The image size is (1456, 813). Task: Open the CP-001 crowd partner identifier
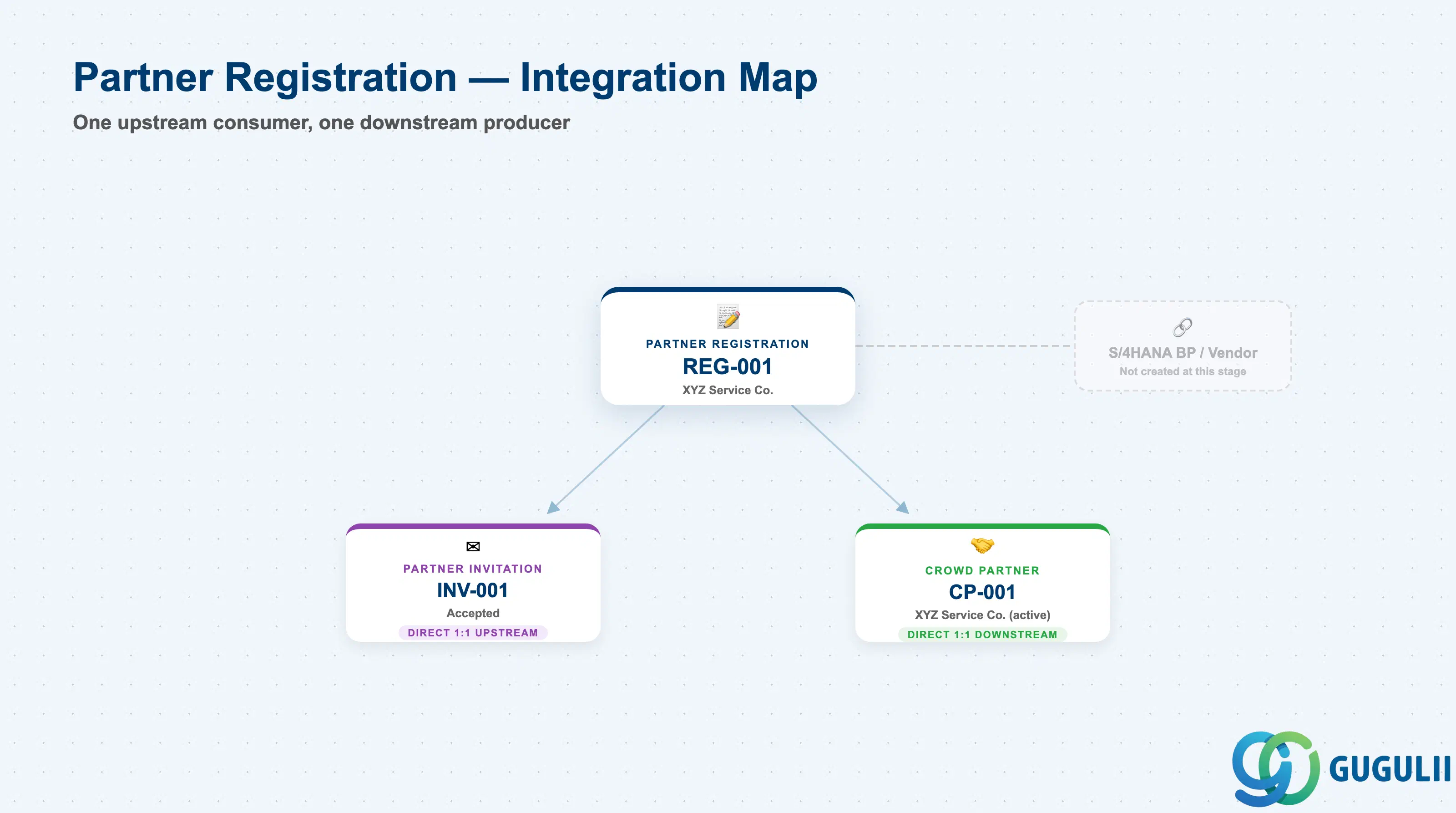click(x=982, y=592)
